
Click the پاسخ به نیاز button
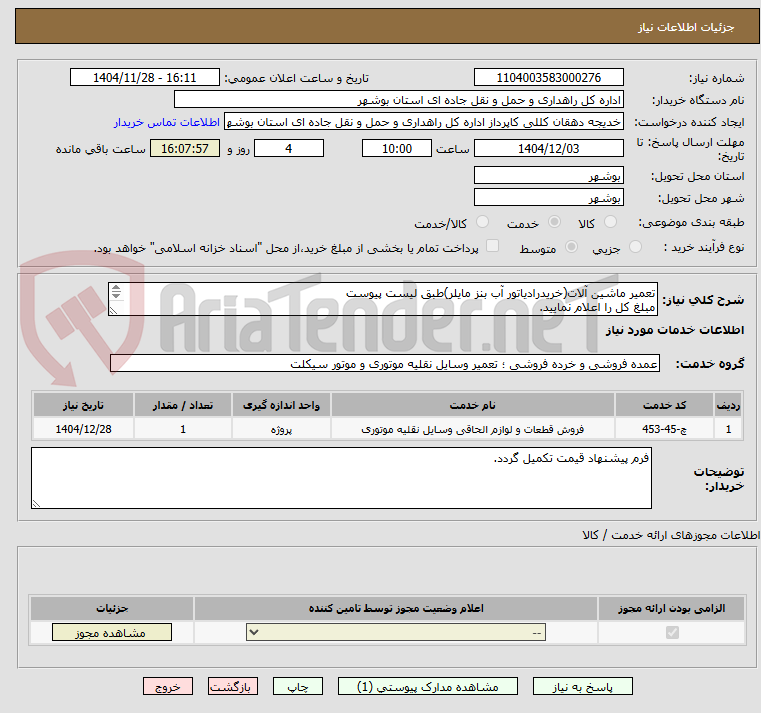pyautogui.click(x=582, y=687)
